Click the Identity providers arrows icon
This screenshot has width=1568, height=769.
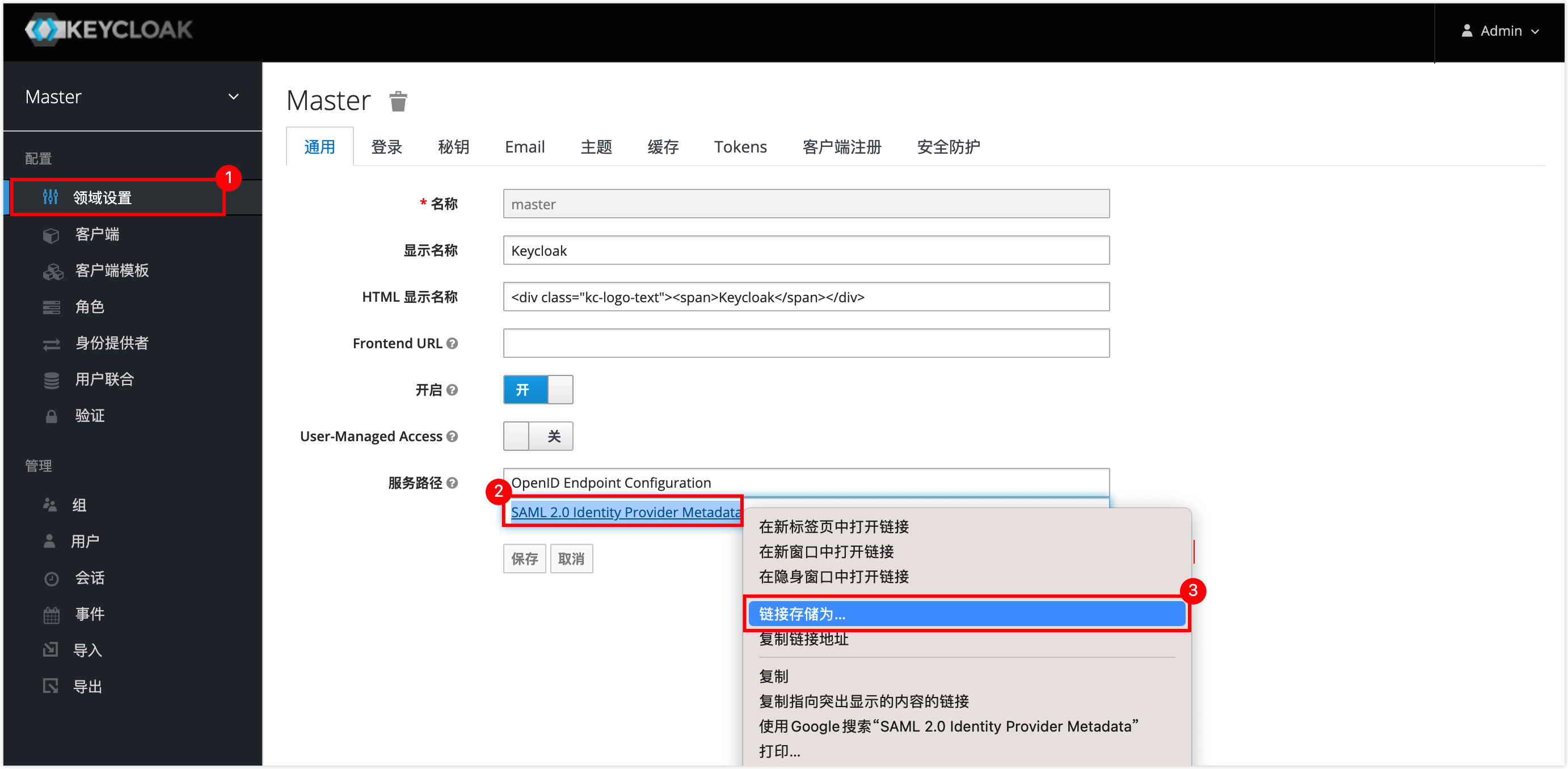[x=52, y=344]
